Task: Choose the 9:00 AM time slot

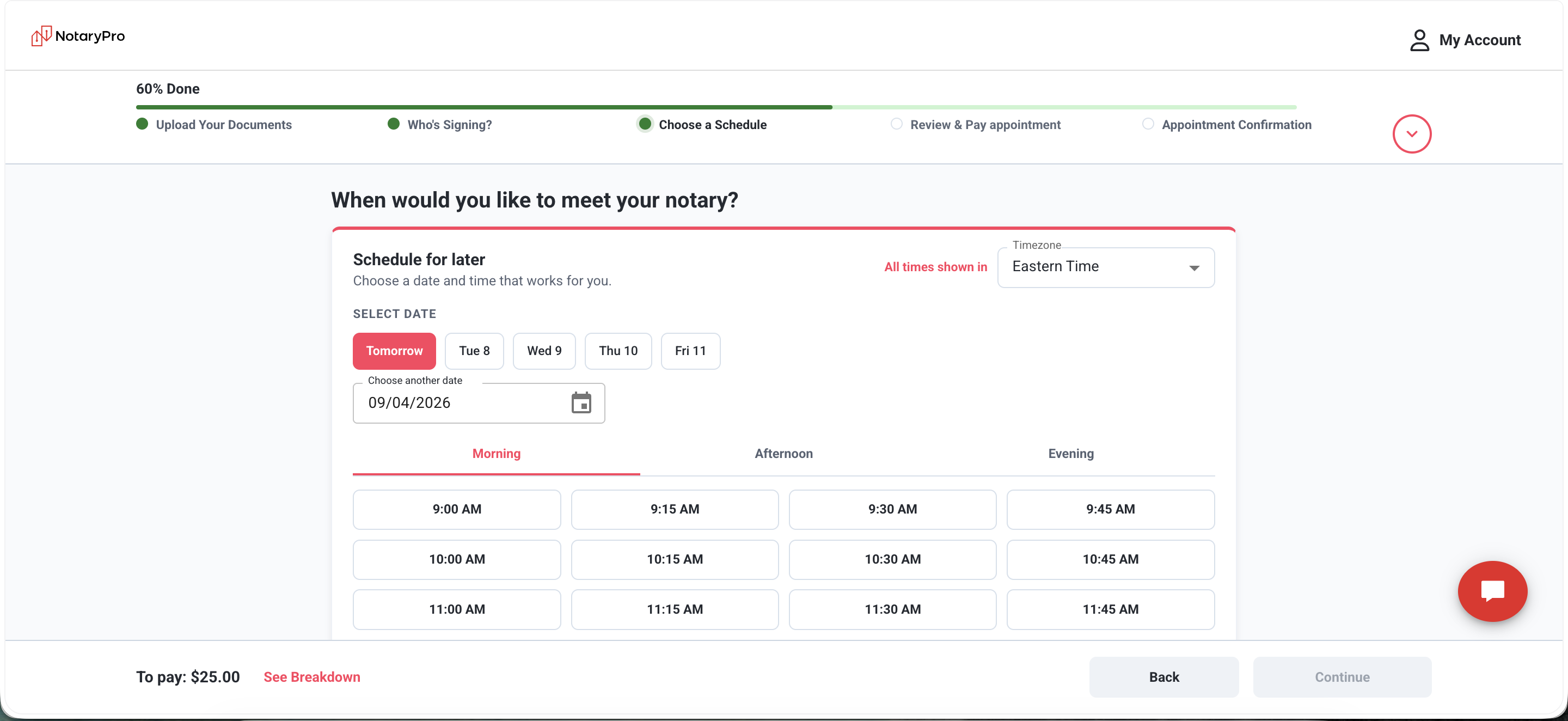Action: [457, 509]
